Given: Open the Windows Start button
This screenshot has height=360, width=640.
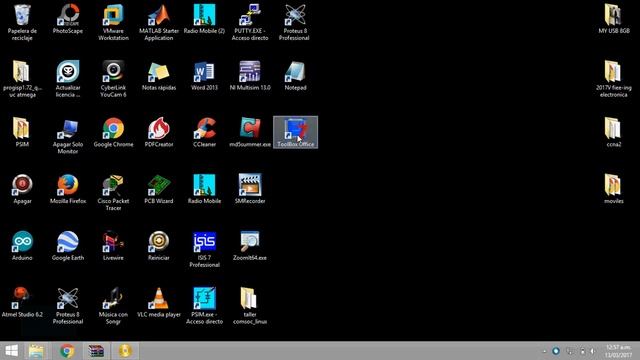Looking at the screenshot, I should tap(11, 351).
